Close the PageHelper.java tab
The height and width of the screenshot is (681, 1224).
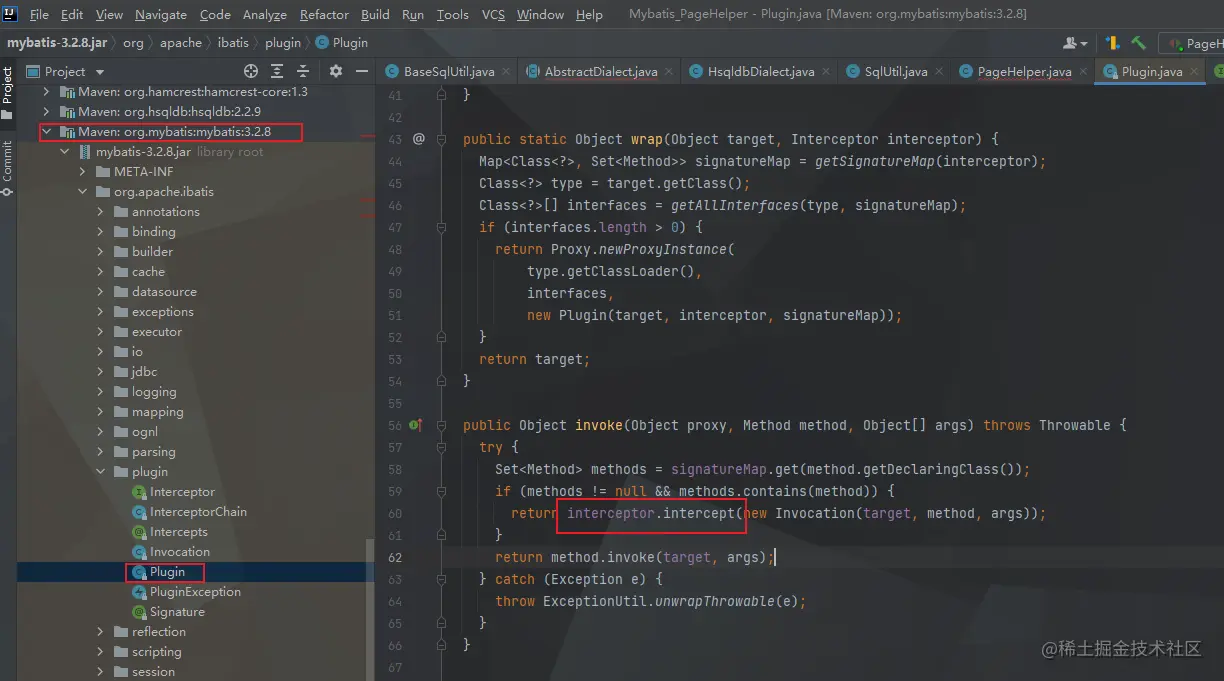click(x=1083, y=72)
